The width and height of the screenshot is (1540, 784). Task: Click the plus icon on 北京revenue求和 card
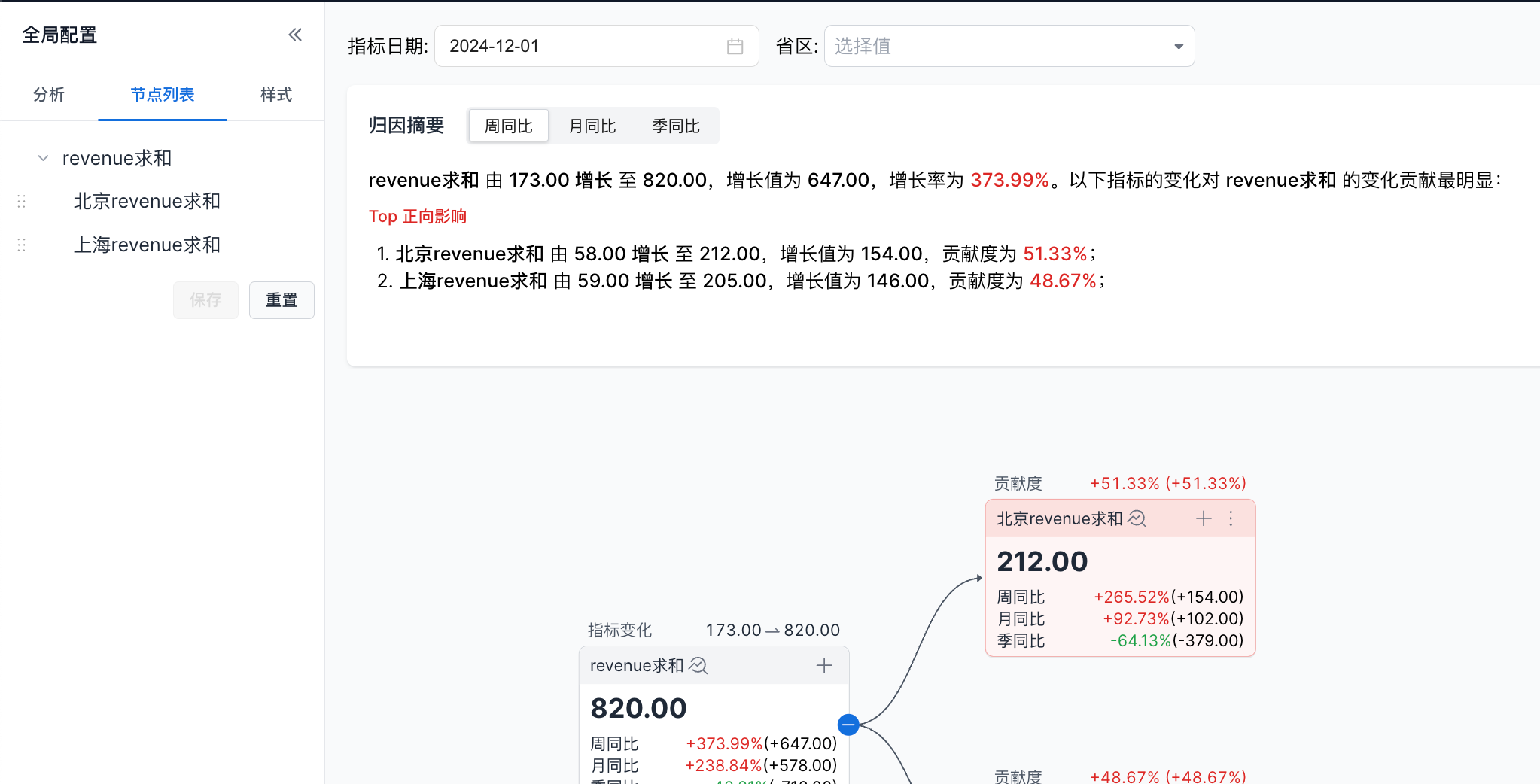1204,518
